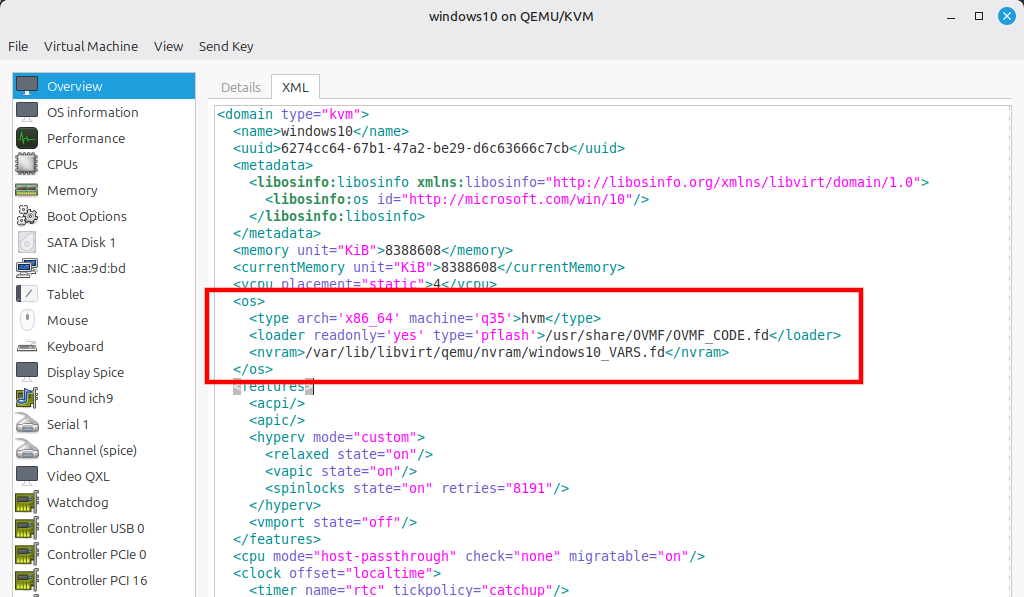Select the Sound ich9 icon
Image resolution: width=1024 pixels, height=597 pixels.
[27, 398]
